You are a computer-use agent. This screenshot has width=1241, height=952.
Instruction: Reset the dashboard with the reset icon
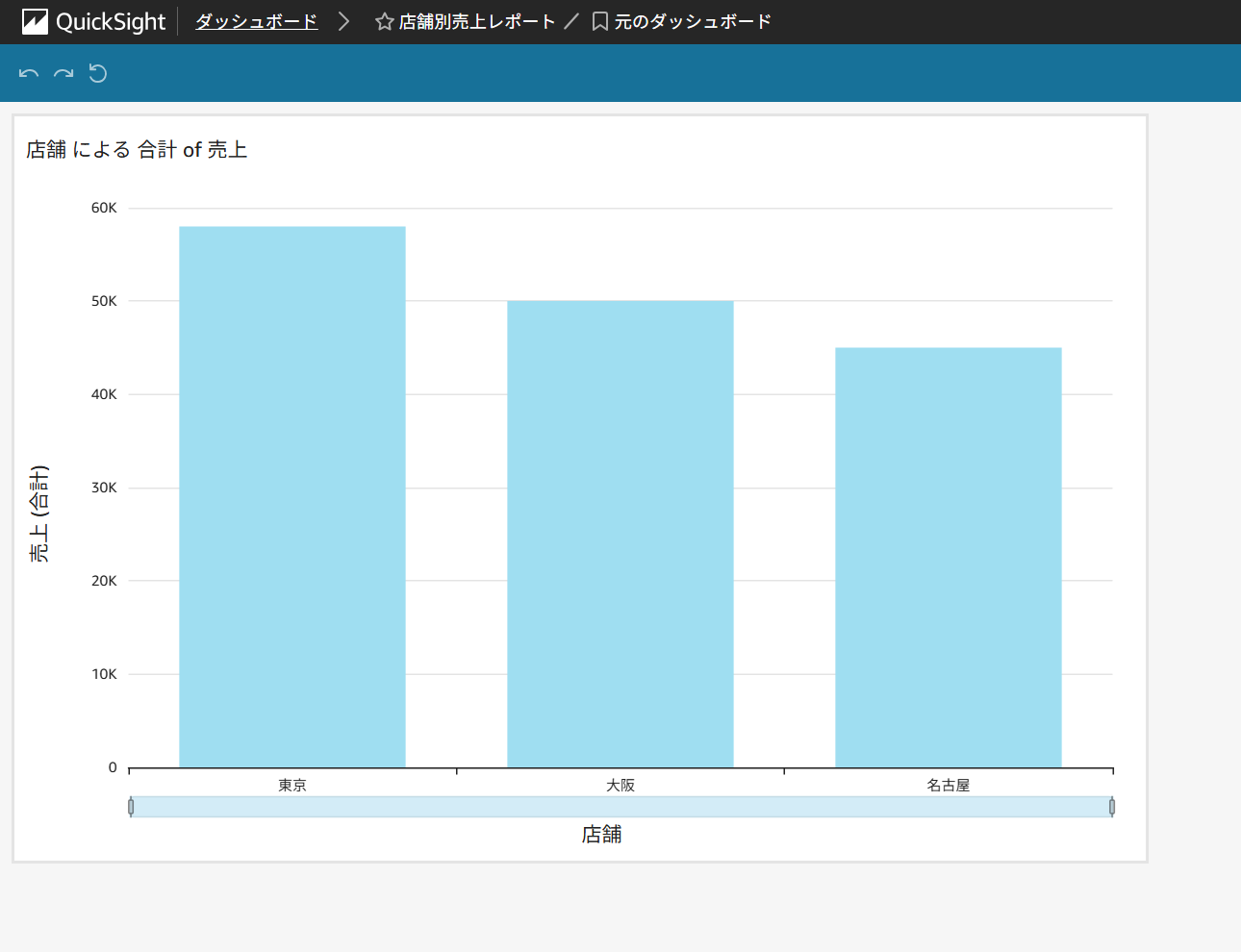pyautogui.click(x=98, y=74)
